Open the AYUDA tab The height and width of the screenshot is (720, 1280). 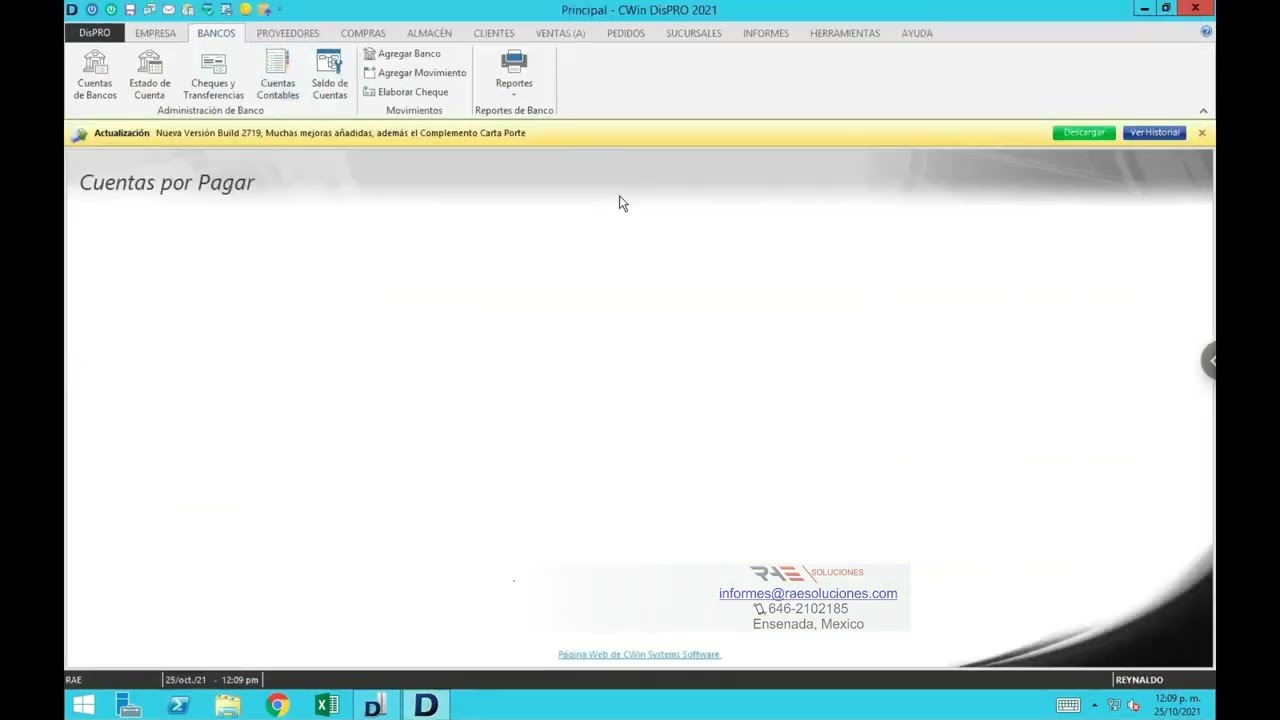pos(917,33)
